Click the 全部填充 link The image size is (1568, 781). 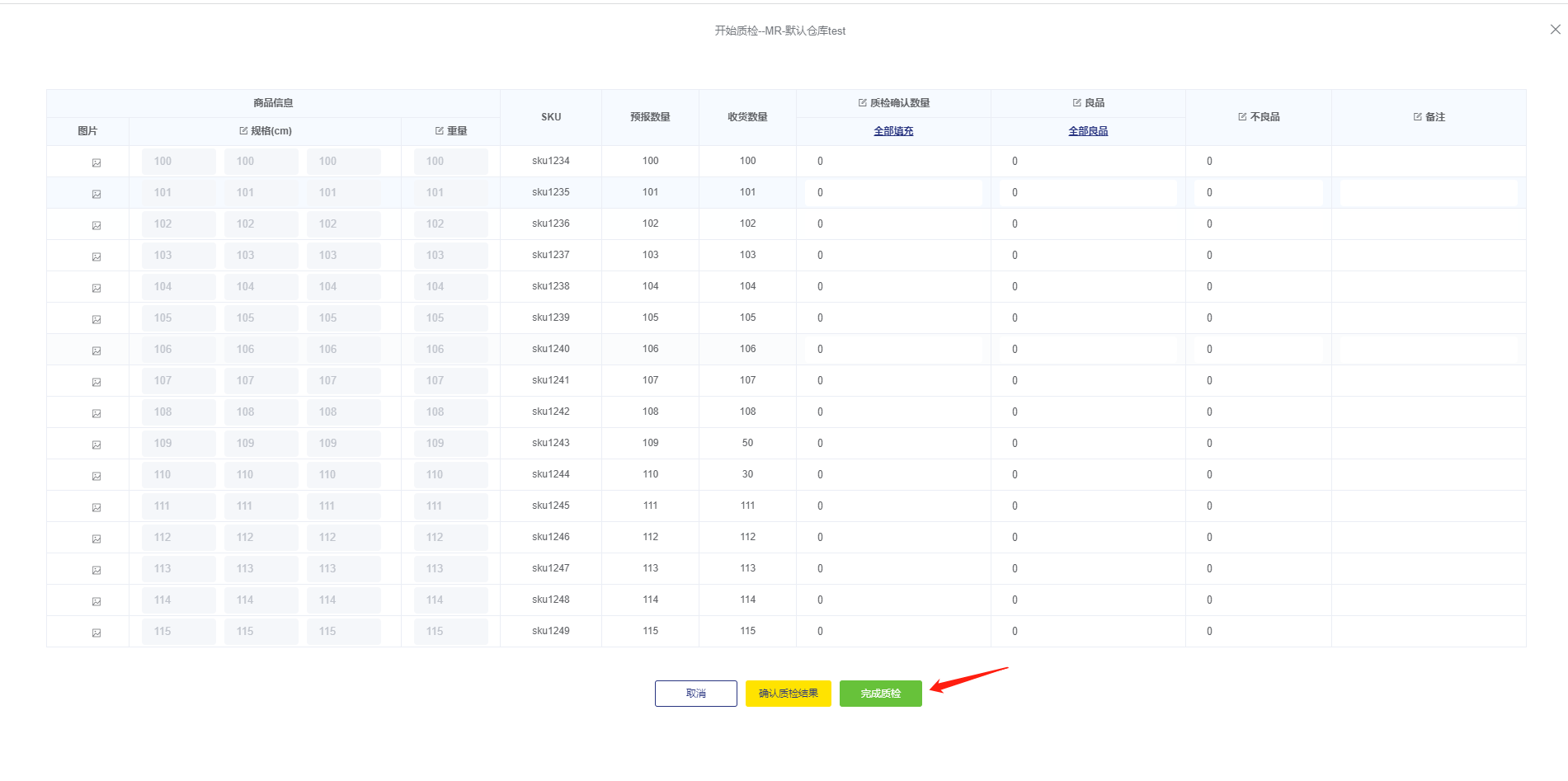(x=893, y=131)
